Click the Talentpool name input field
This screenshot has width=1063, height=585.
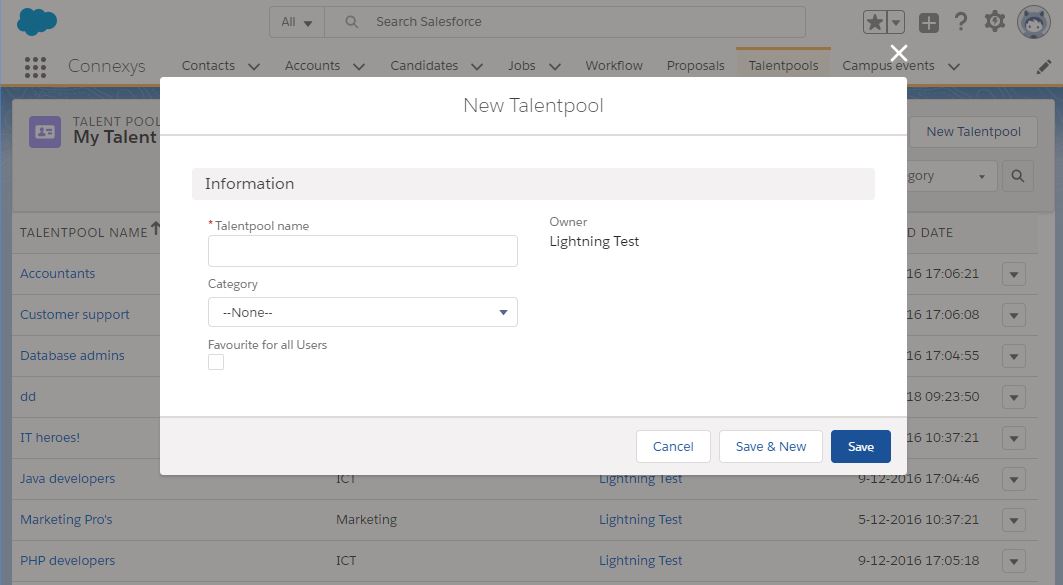(363, 251)
